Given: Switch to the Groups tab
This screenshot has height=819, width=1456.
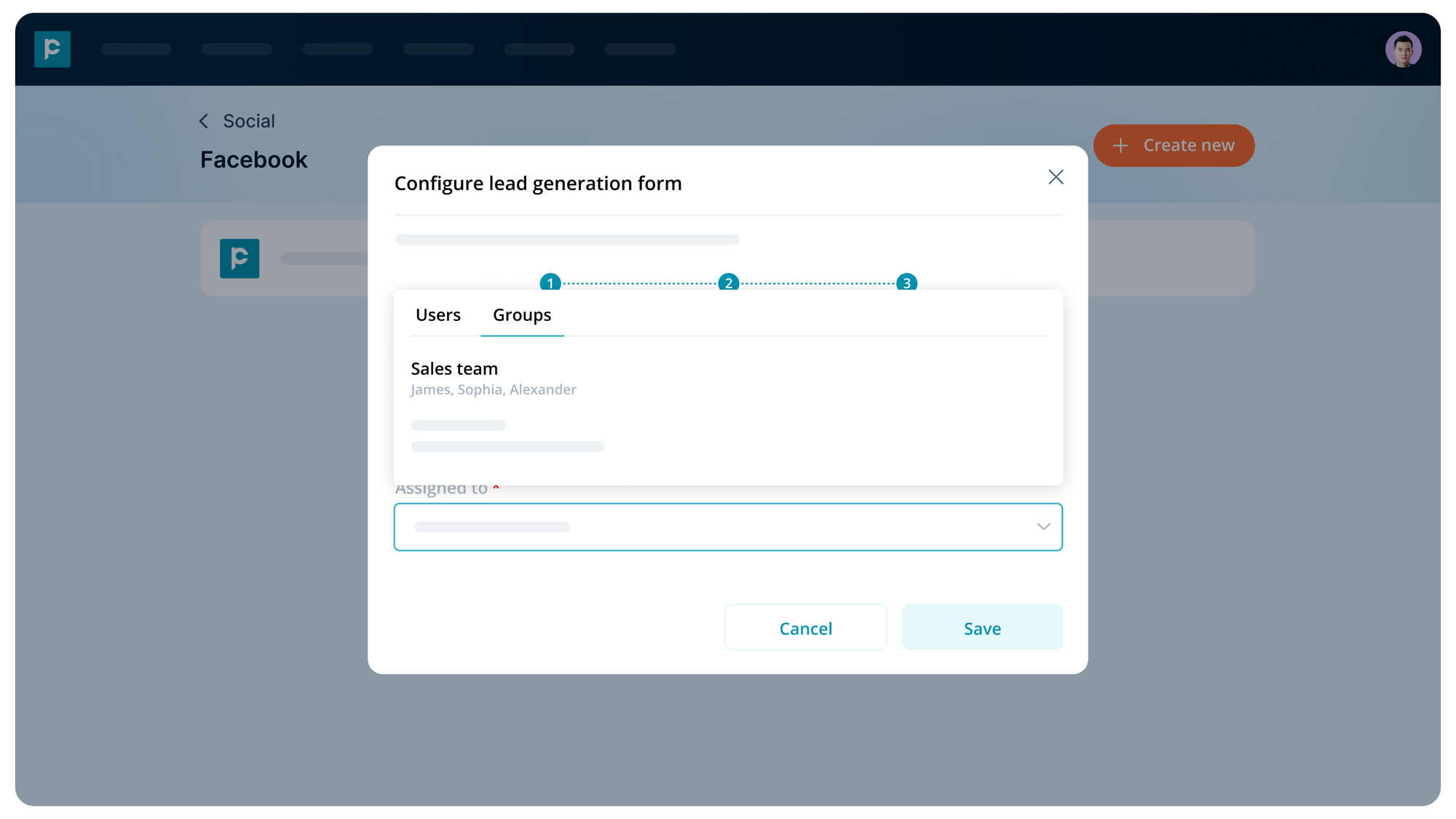Looking at the screenshot, I should (522, 315).
